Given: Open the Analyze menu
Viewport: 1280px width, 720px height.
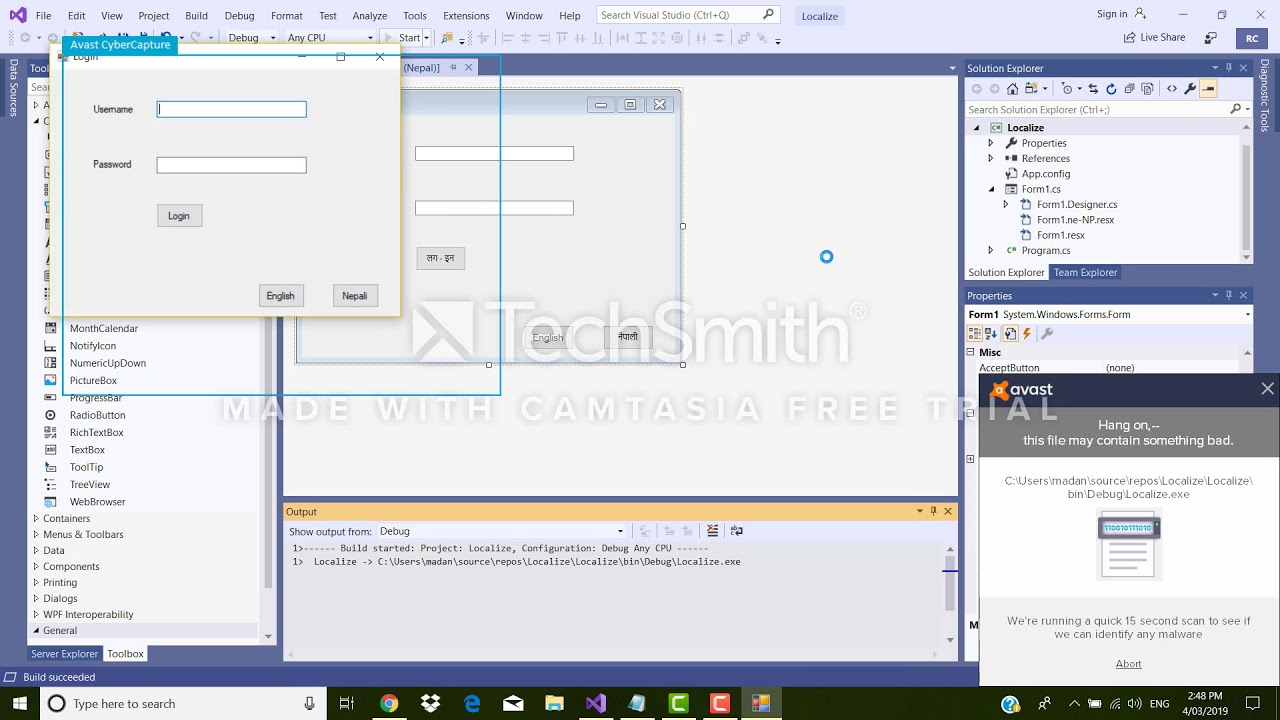Looking at the screenshot, I should point(370,15).
